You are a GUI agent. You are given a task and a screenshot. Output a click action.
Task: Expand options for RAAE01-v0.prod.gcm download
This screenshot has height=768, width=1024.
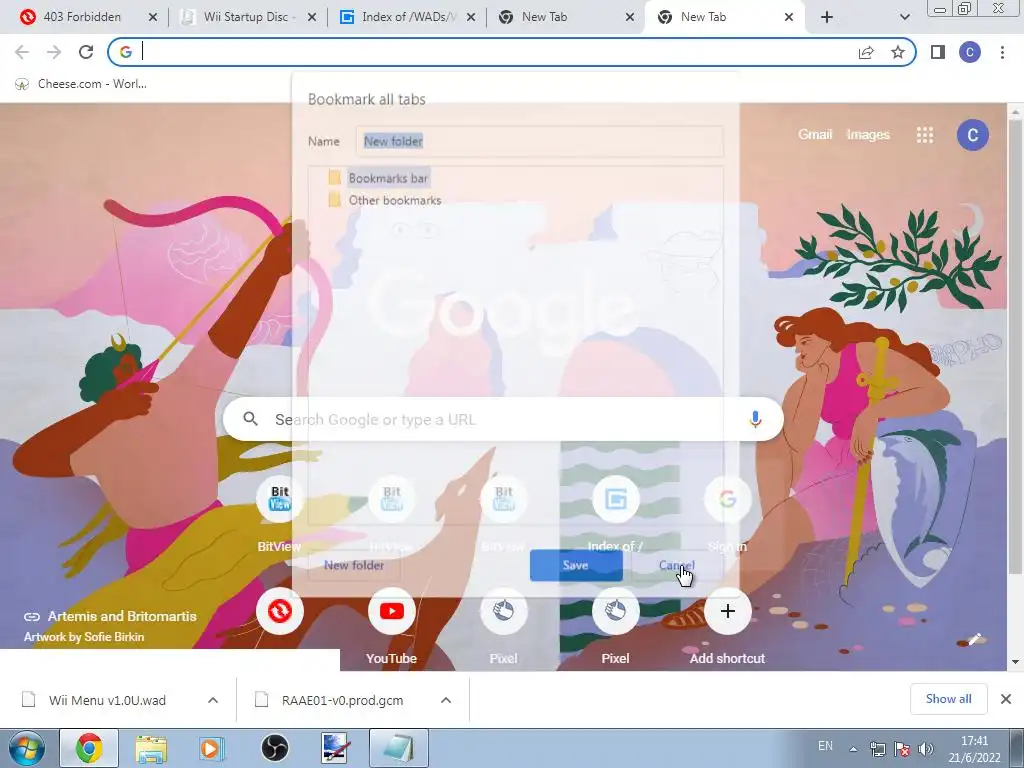point(446,700)
